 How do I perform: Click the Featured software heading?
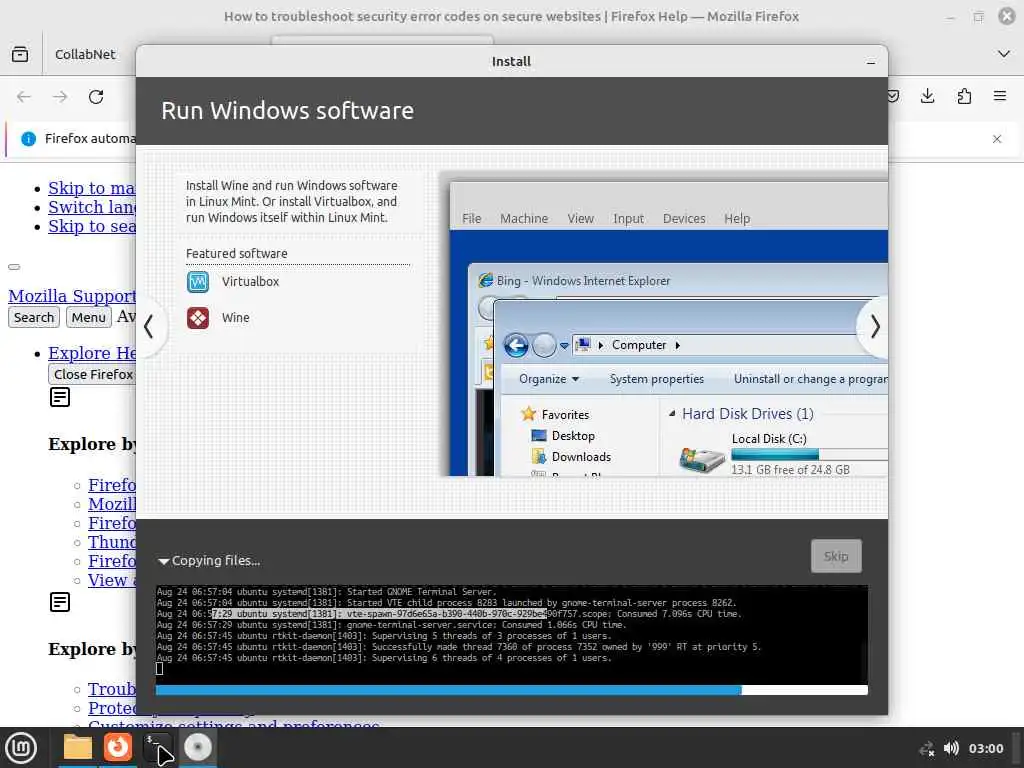click(x=236, y=253)
